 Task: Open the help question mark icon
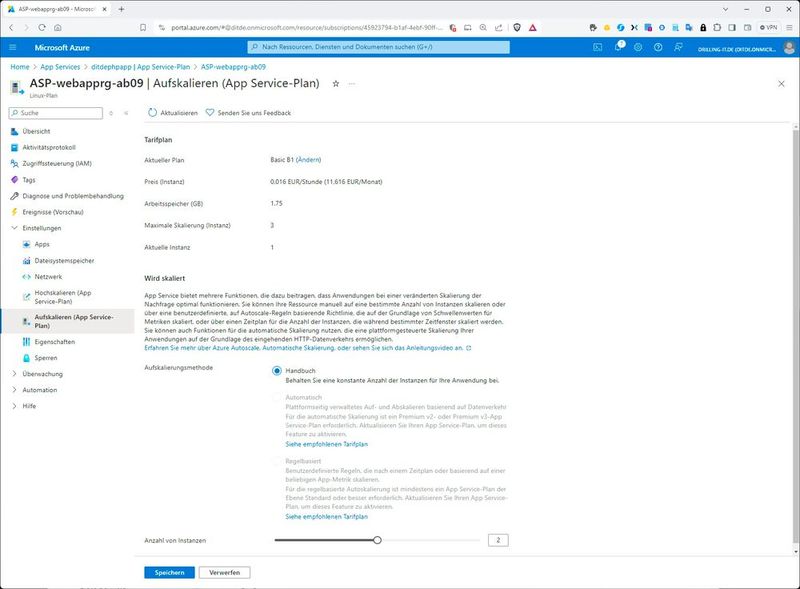[x=658, y=47]
